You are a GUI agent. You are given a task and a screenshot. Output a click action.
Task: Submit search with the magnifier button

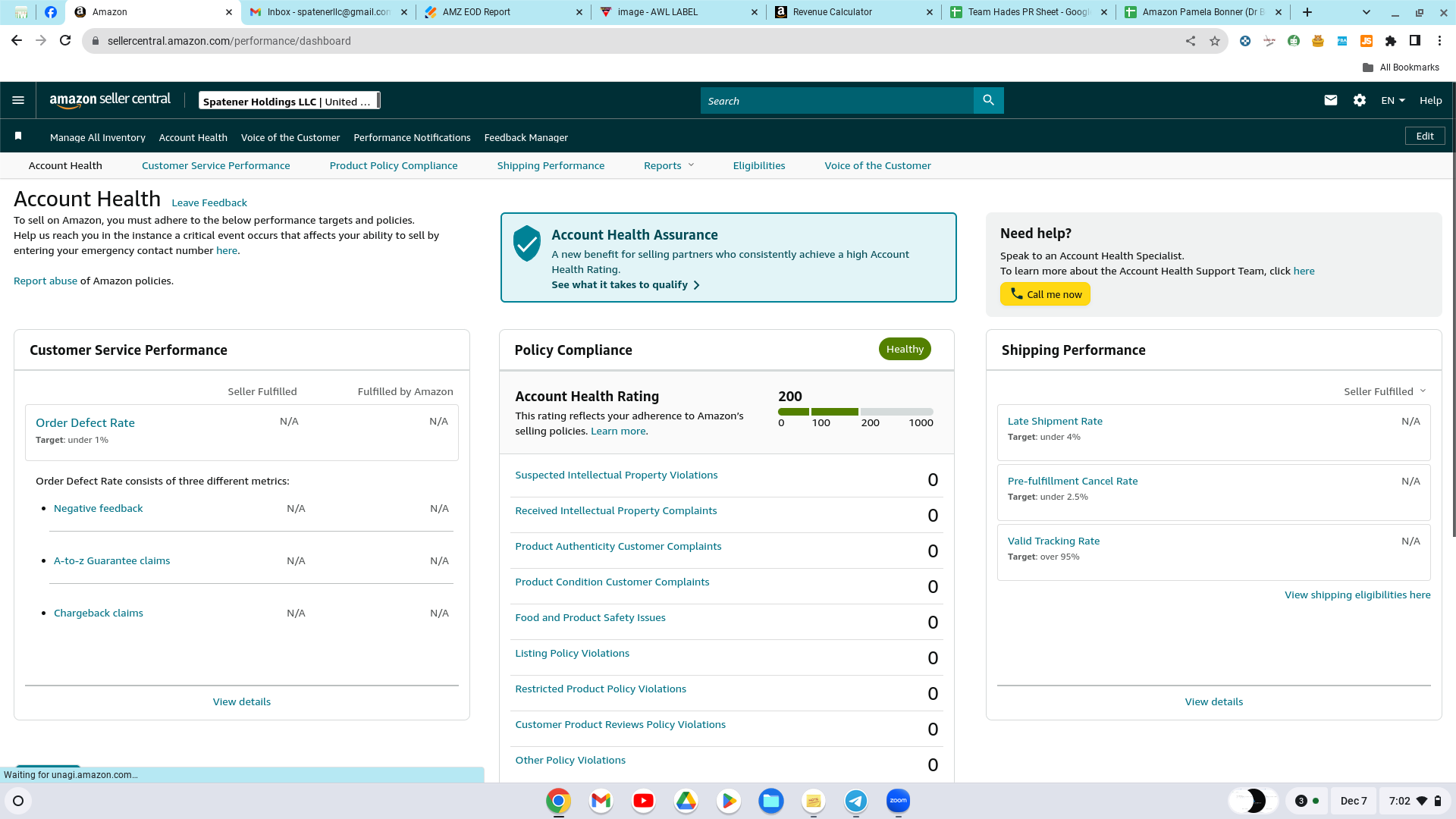tap(988, 100)
